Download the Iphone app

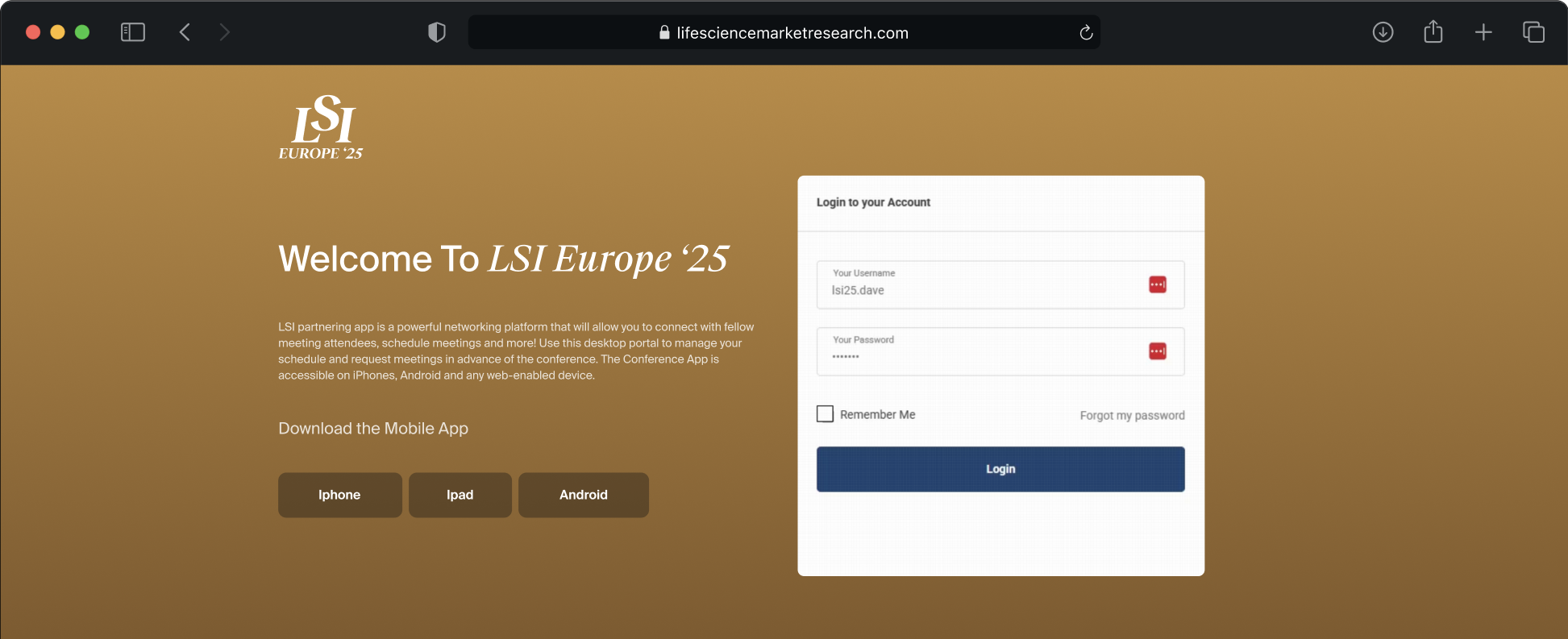click(340, 495)
